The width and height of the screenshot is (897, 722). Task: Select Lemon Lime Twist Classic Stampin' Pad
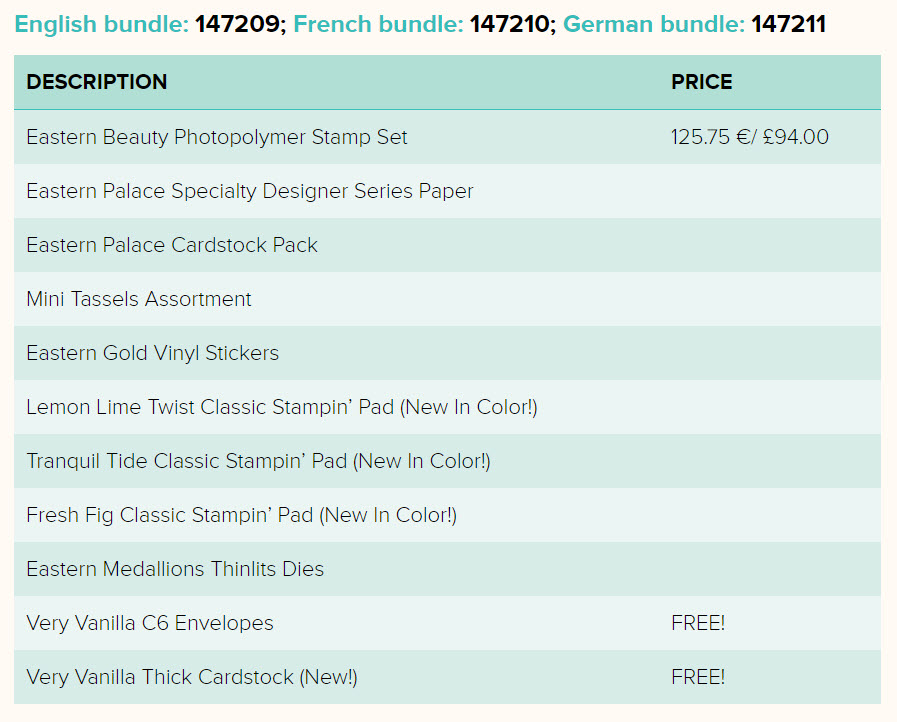[x=282, y=407]
